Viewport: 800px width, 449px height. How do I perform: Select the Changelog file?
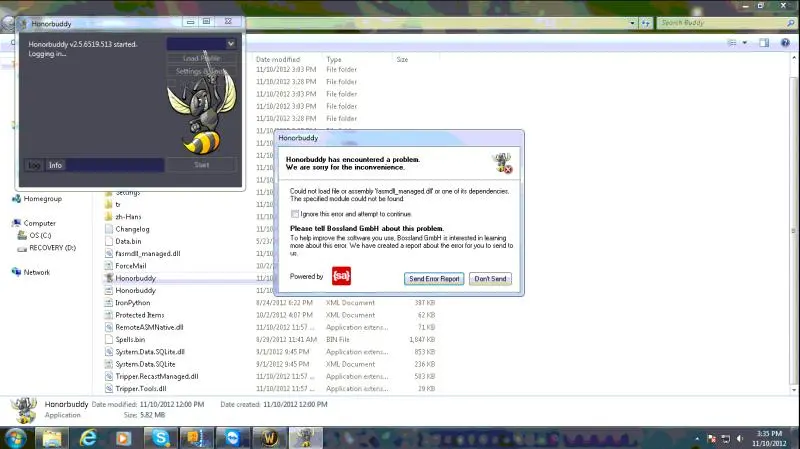point(132,229)
